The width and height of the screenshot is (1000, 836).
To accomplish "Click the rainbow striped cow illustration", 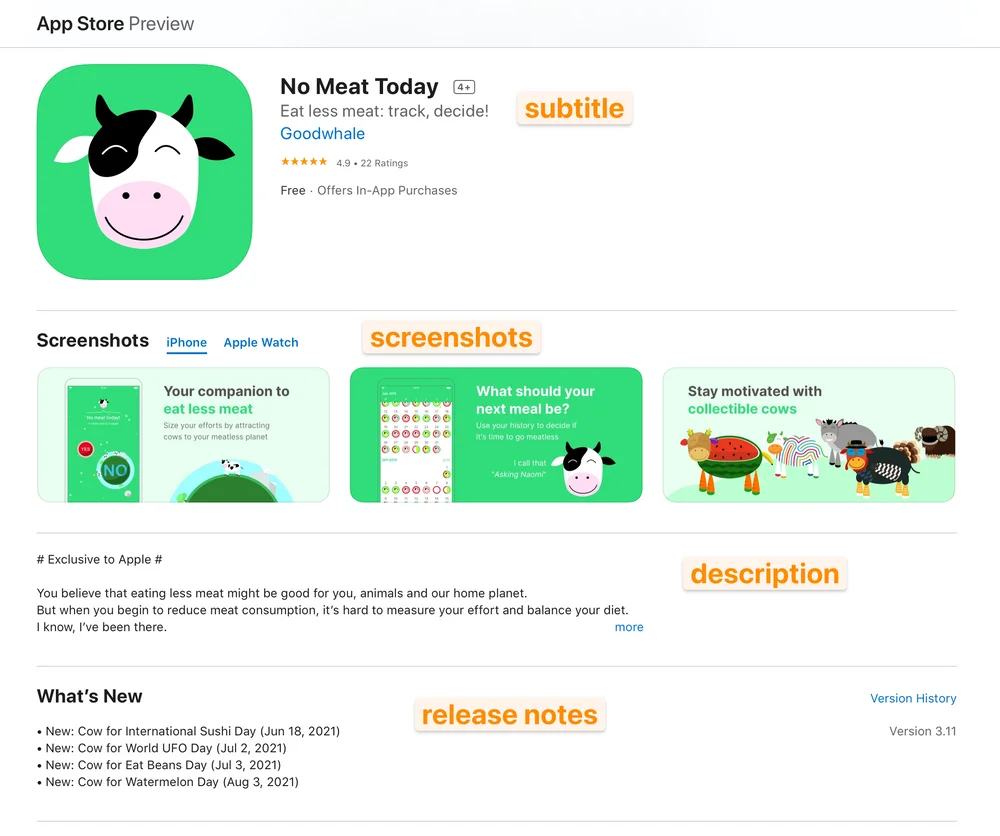I will [796, 454].
